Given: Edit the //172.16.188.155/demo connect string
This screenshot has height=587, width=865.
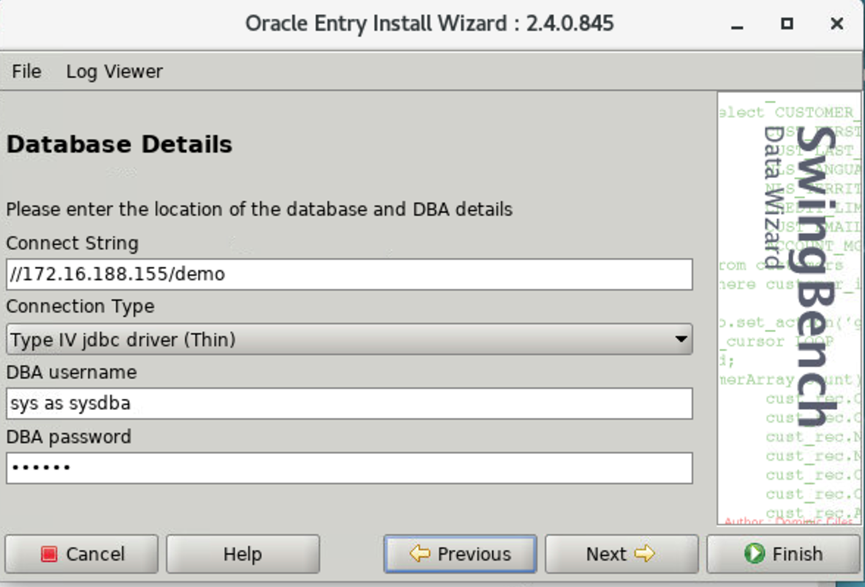Looking at the screenshot, I should [x=350, y=274].
